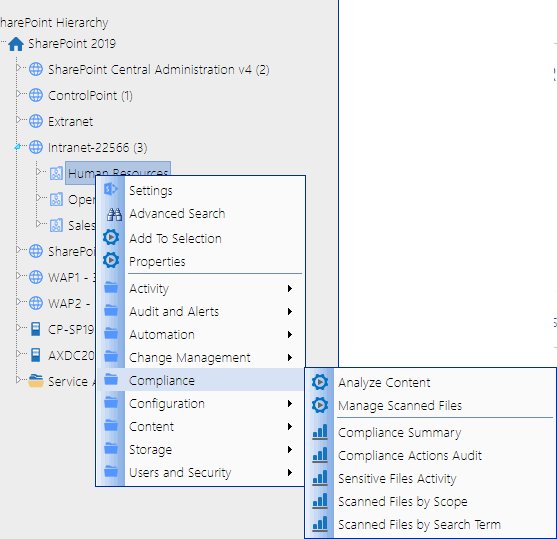Expand the ControlPoint tree node
The image size is (557, 539).
pyautogui.click(x=18, y=93)
